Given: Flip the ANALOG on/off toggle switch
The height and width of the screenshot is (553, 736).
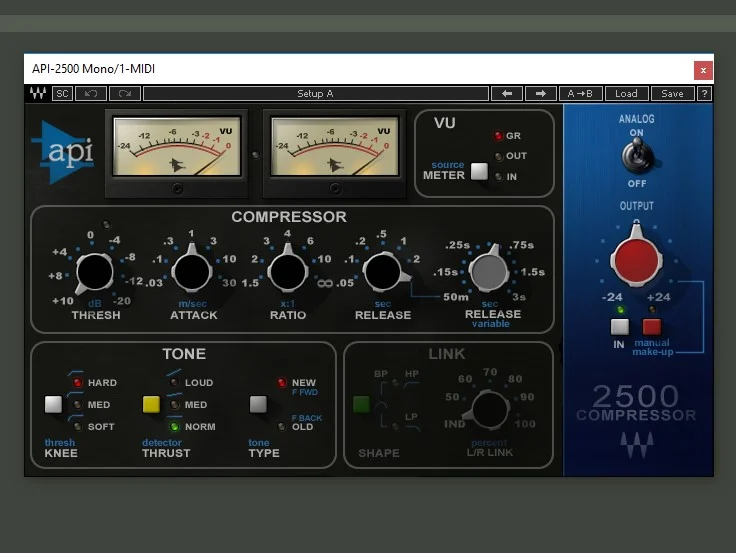Looking at the screenshot, I should [x=636, y=156].
